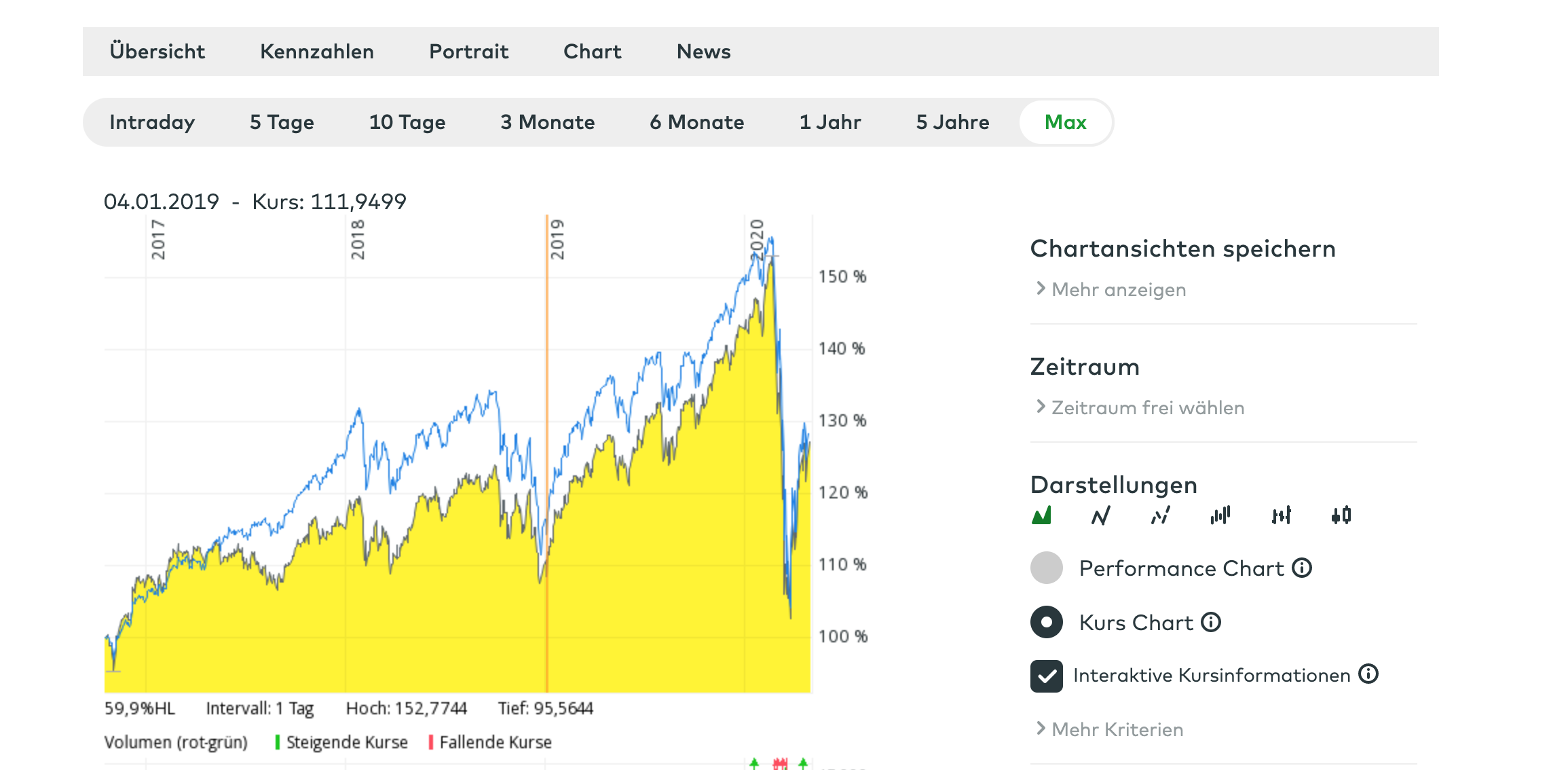1568x770 pixels.
Task: Select the dotted line chart display icon
Action: (1161, 515)
